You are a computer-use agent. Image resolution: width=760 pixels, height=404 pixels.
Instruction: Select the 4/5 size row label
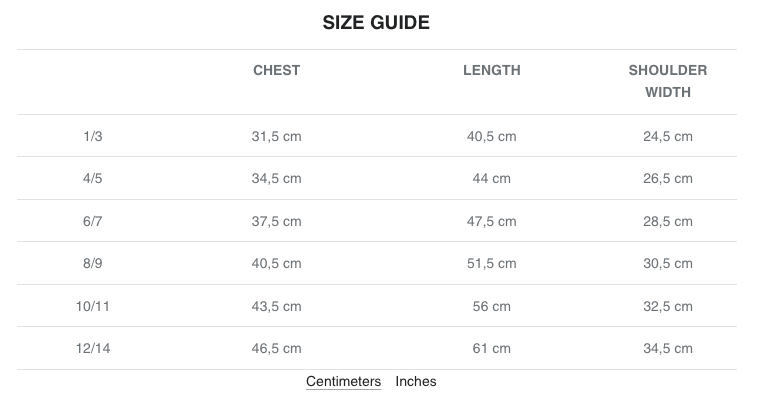coord(92,178)
